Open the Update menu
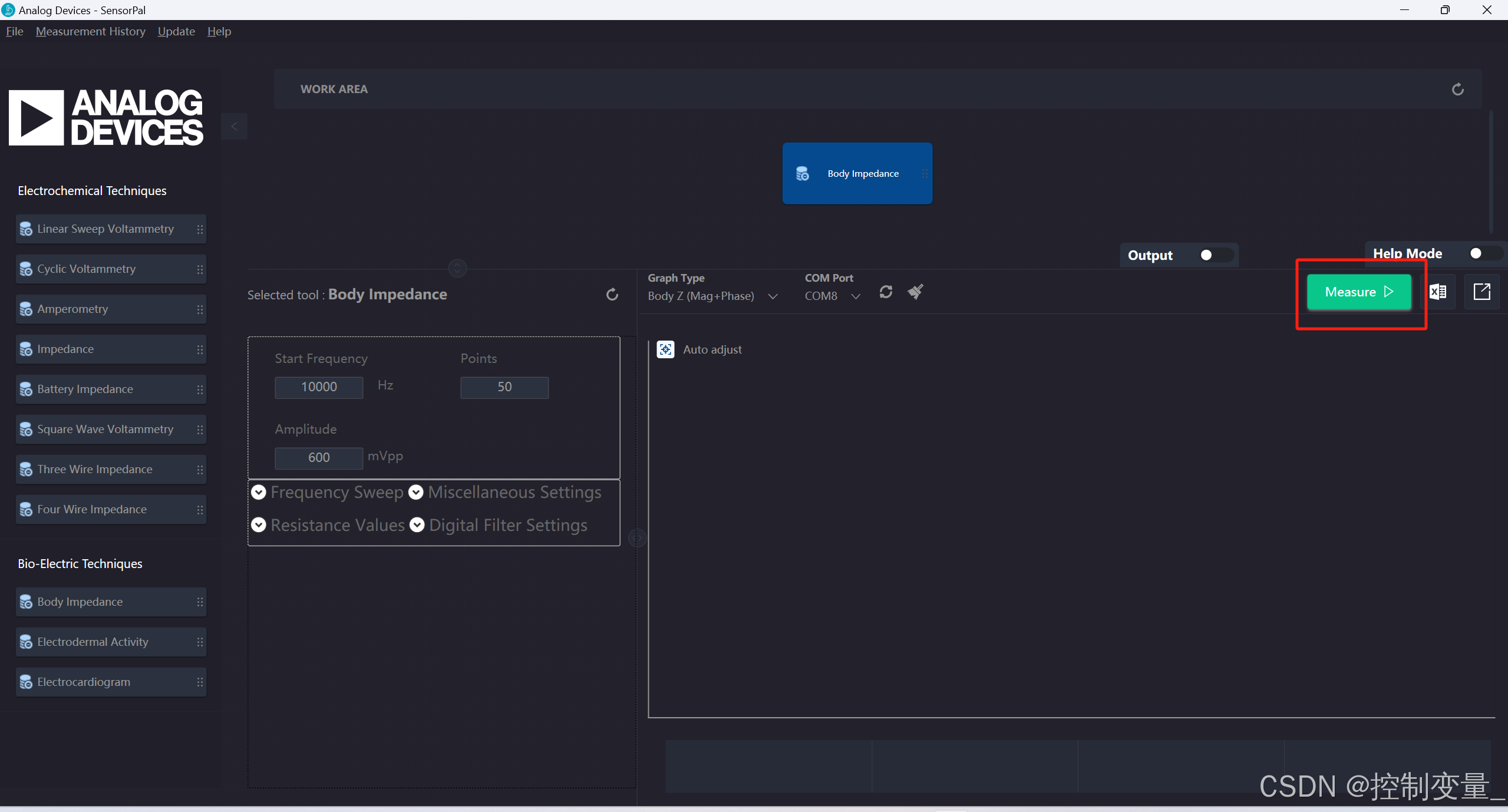This screenshot has width=1508, height=812. [176, 31]
